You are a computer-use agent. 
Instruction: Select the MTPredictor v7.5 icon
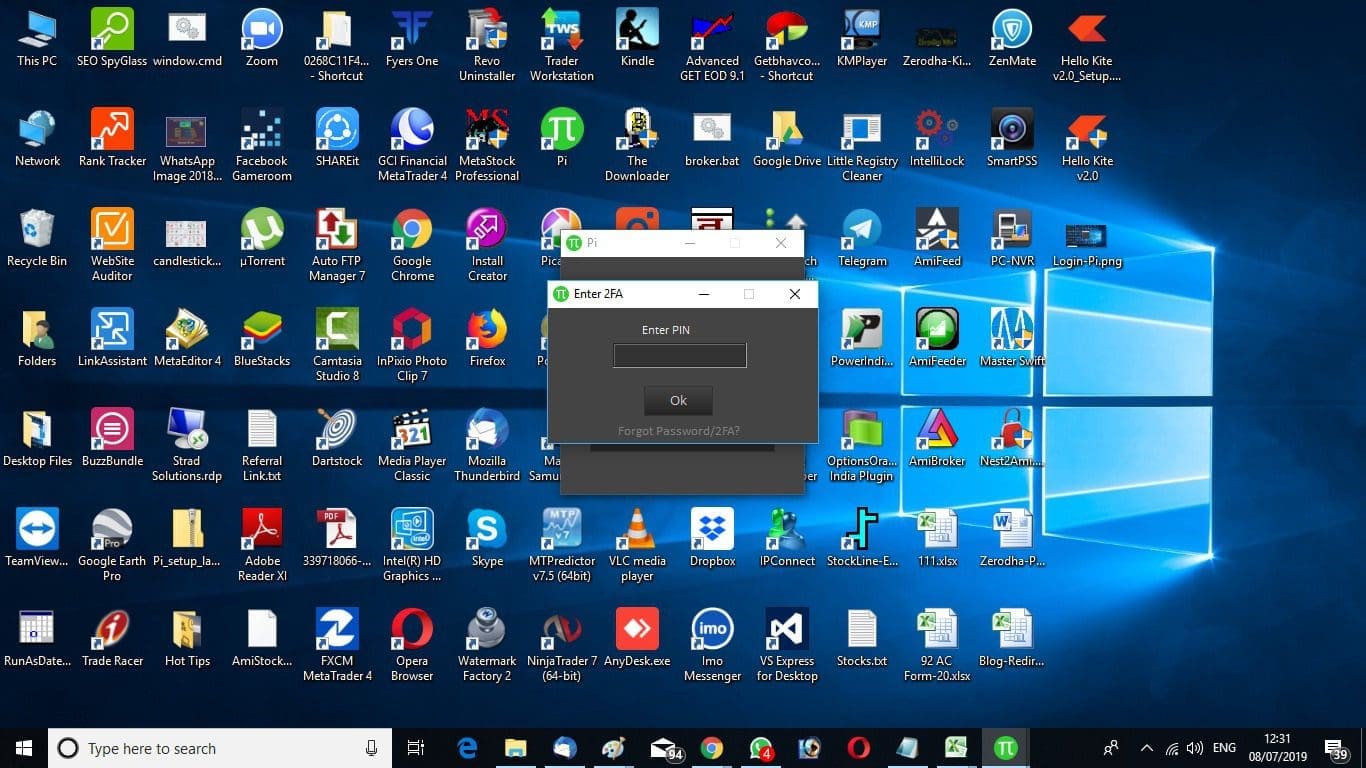pyautogui.click(x=562, y=545)
